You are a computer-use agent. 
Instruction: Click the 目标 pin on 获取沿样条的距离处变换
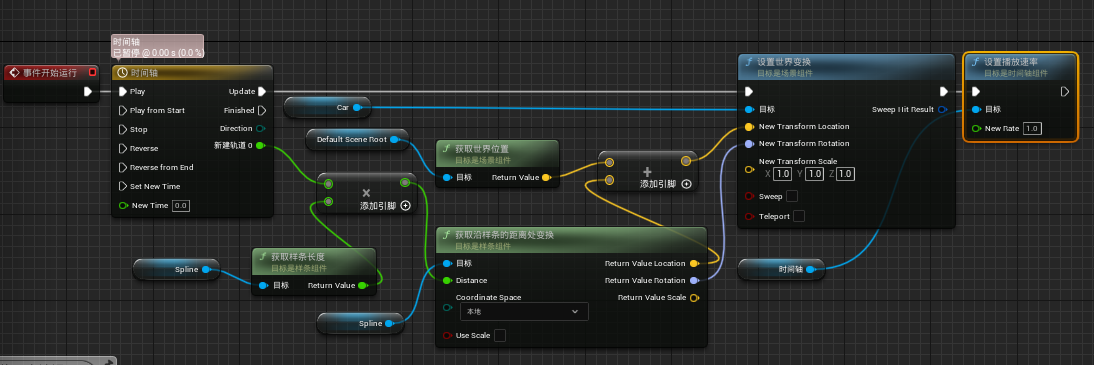447,264
